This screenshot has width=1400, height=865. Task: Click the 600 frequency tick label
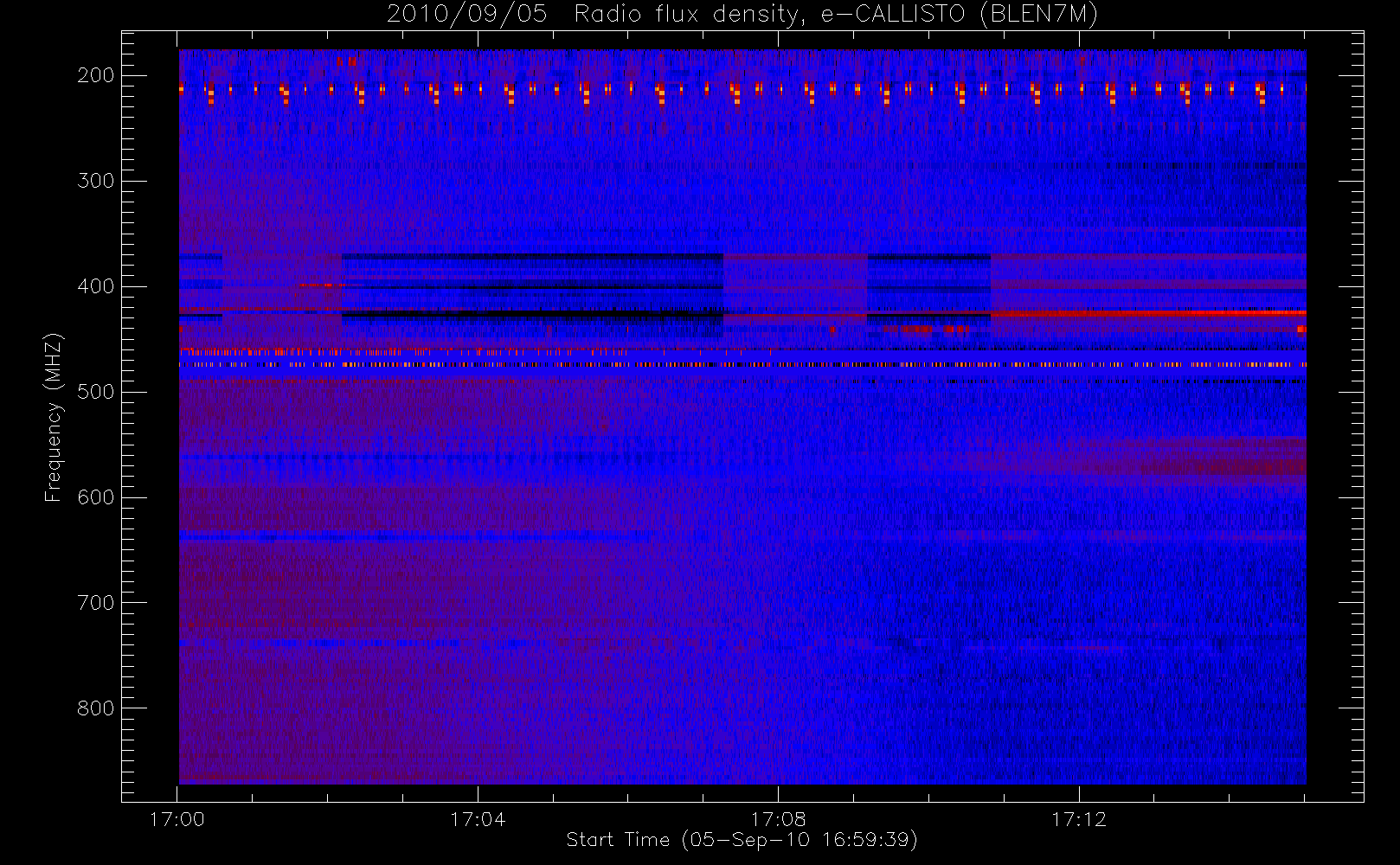[95, 497]
